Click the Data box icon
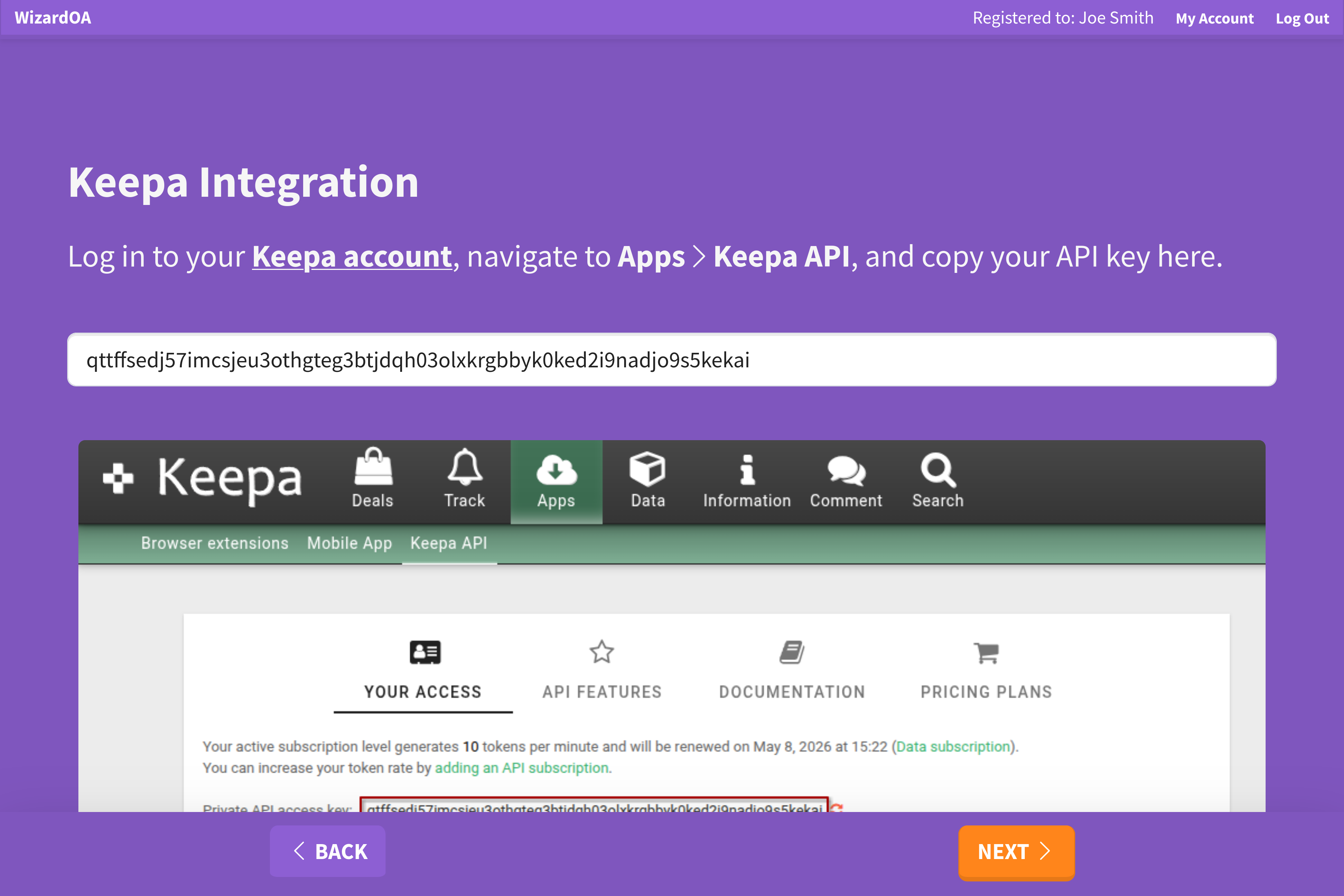Viewport: 1344px width, 896px height. click(x=647, y=468)
